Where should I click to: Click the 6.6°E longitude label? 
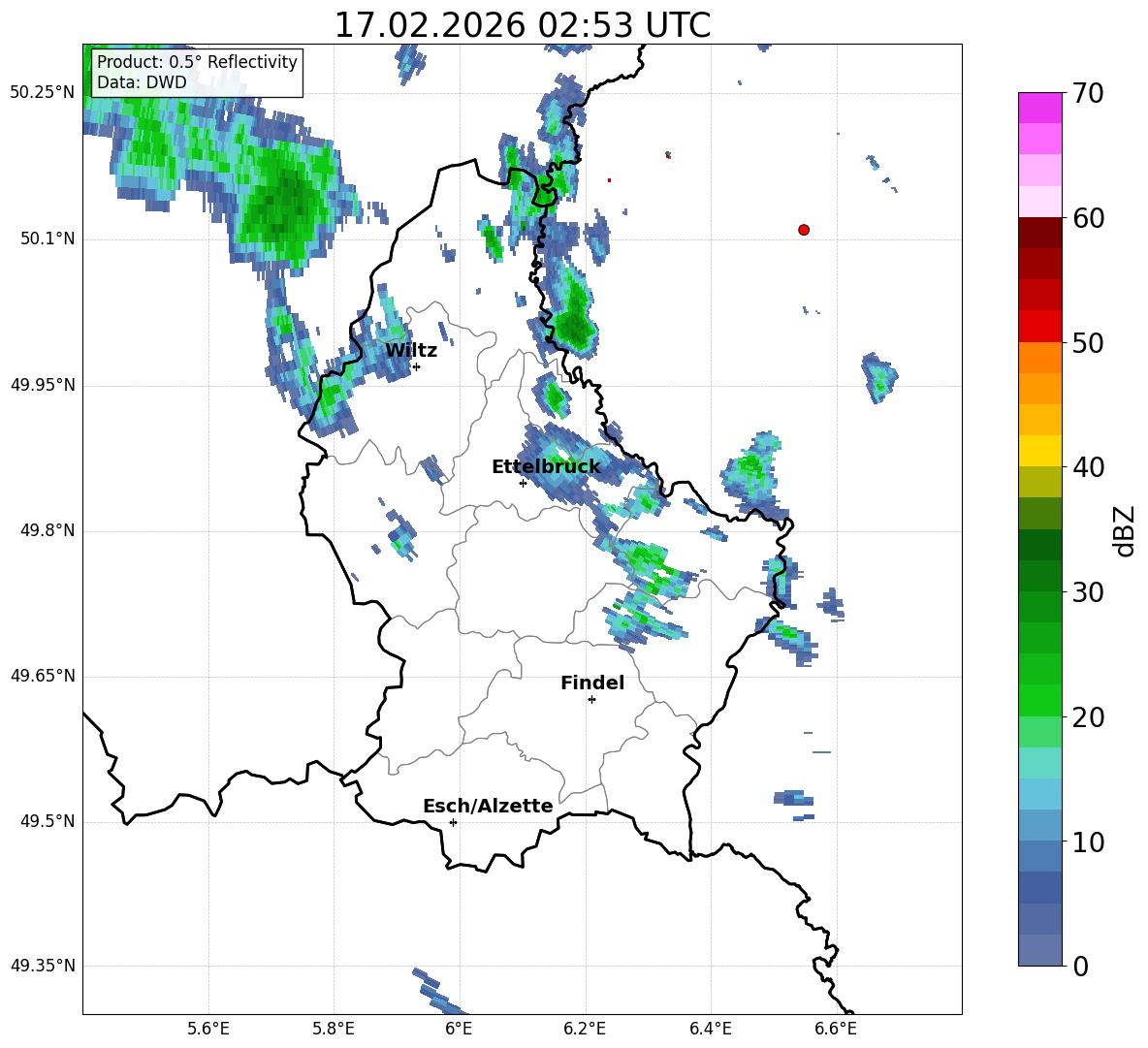tap(836, 1029)
